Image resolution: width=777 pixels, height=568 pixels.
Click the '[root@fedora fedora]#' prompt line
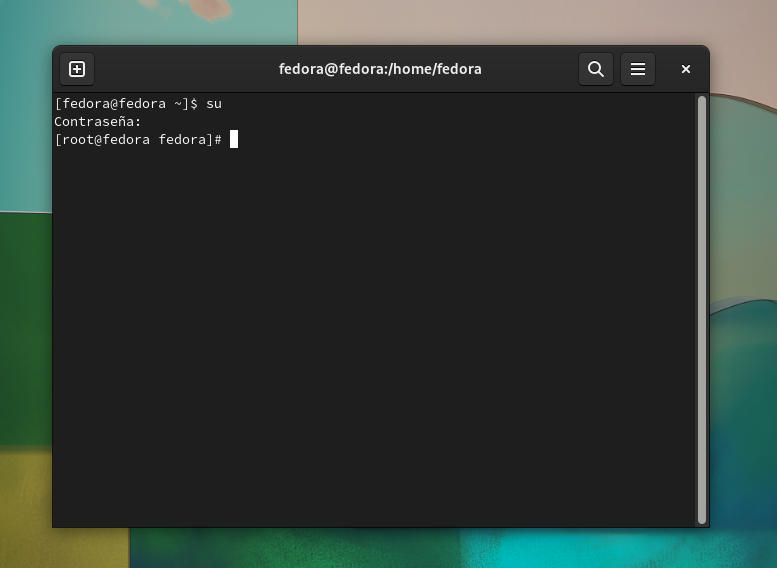tap(138, 140)
